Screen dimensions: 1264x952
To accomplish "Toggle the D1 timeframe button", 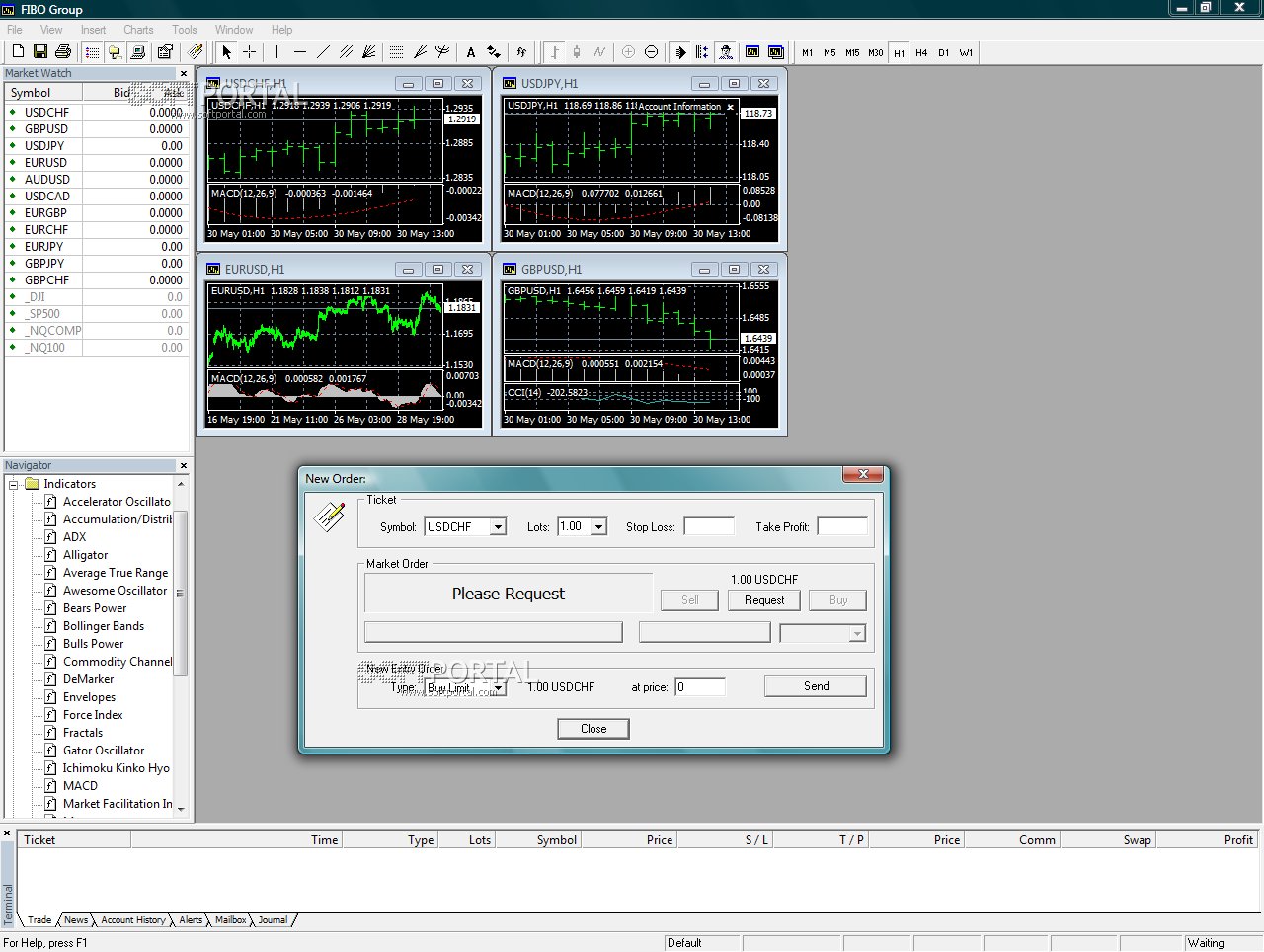I will click(943, 53).
